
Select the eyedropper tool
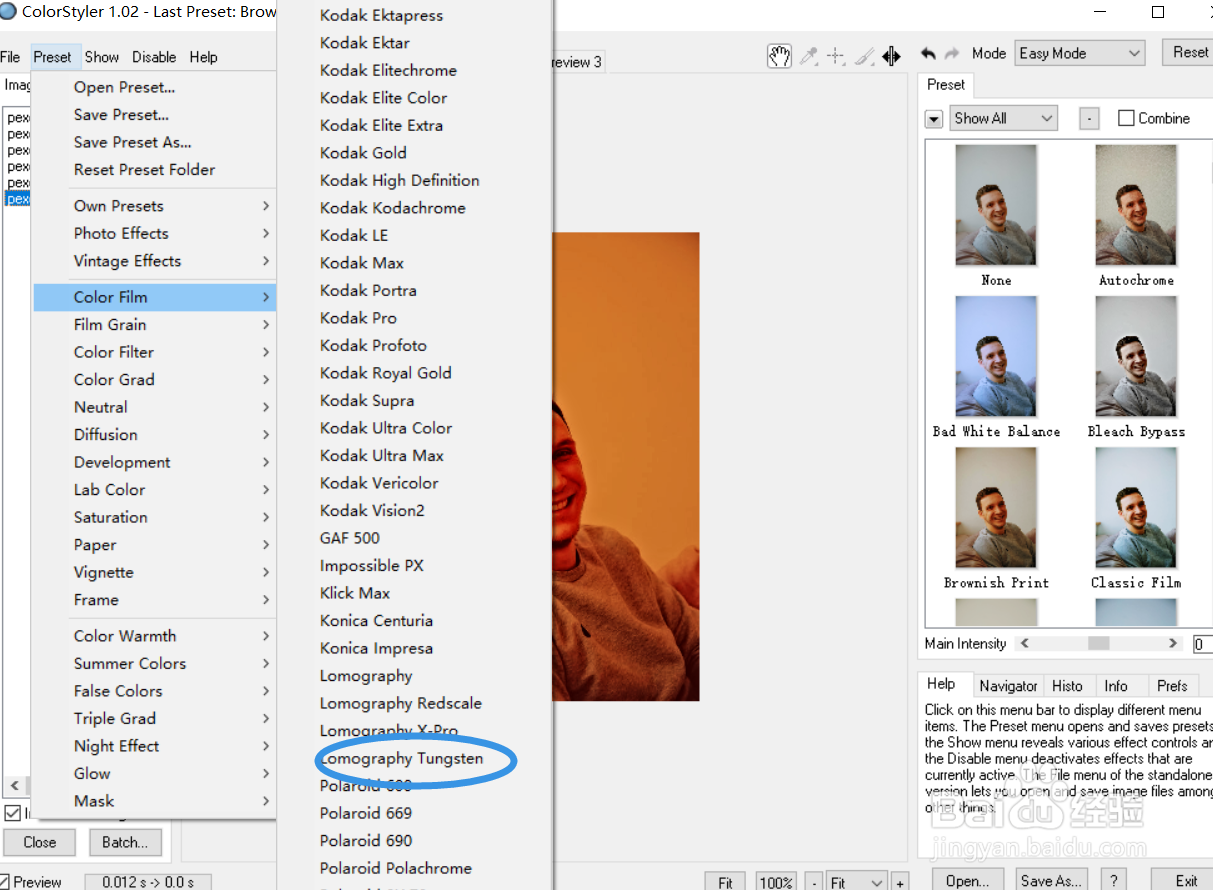pyautogui.click(x=809, y=56)
